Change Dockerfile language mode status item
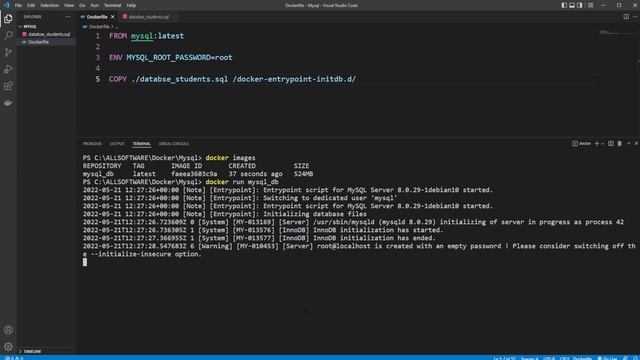The image size is (640, 360). coord(582,358)
